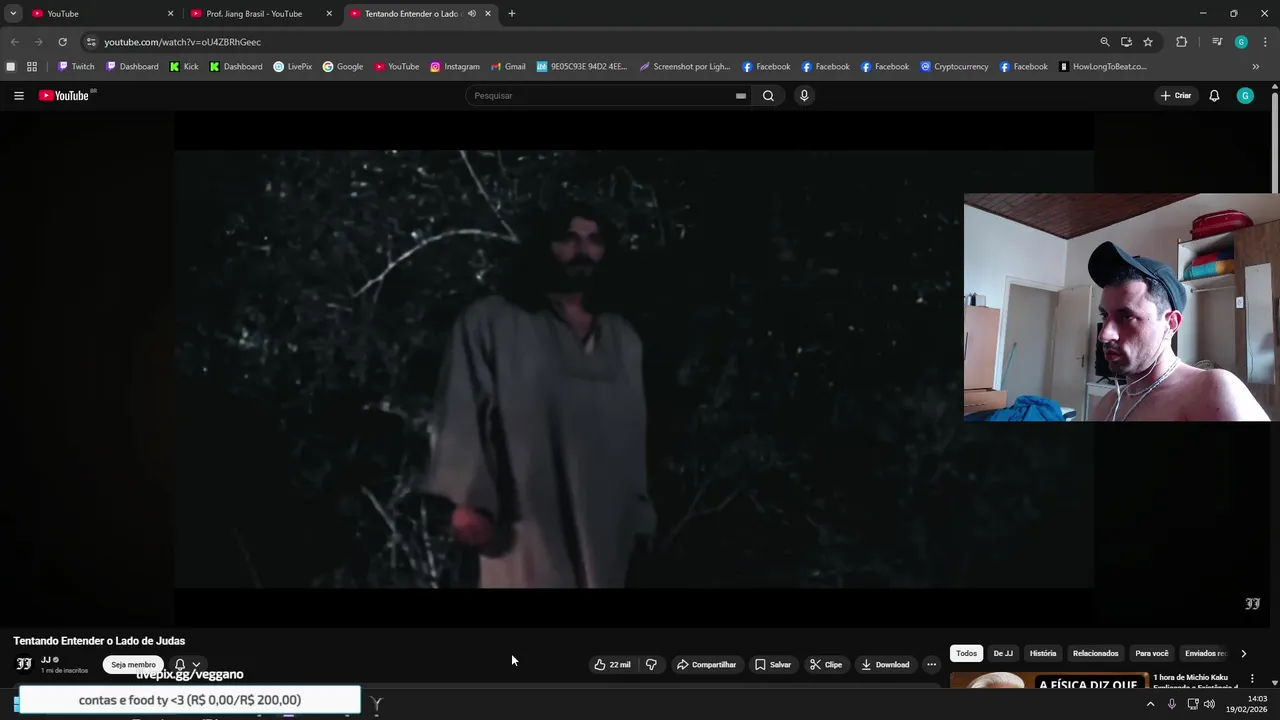Close the Prof. Jiang Brasil tab
The width and height of the screenshot is (1280, 720).
pos(329,14)
